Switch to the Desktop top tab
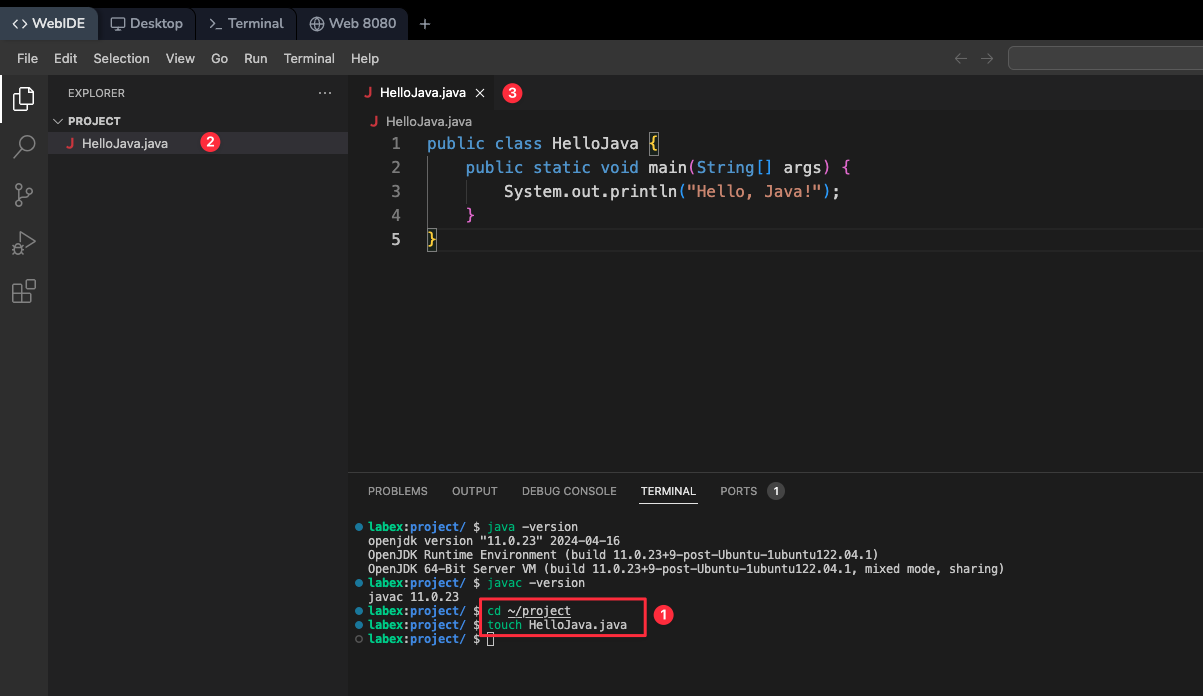The height and width of the screenshot is (696, 1203). 147,23
